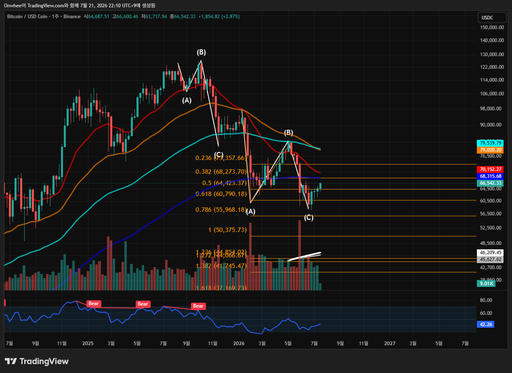Viewport: 512px width, 373px height.
Task: Click the 60.00 RSI scale label
Action: [x=486, y=313]
